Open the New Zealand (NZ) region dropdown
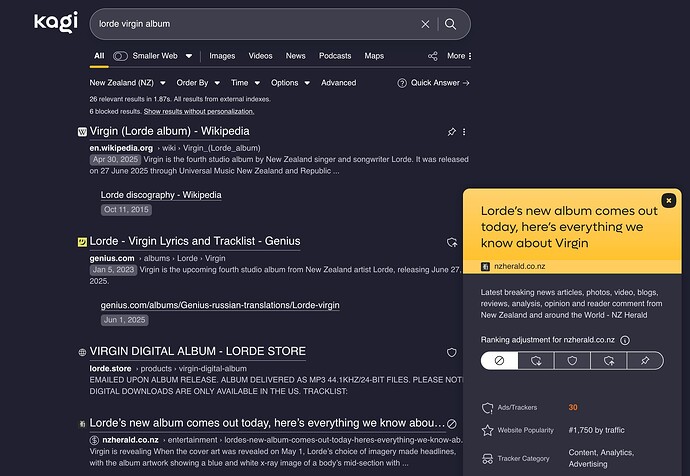690x476 pixels. pos(128,83)
